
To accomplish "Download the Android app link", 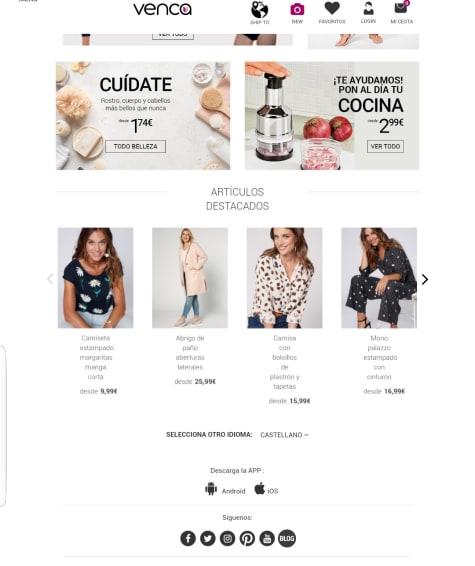I will (225, 489).
